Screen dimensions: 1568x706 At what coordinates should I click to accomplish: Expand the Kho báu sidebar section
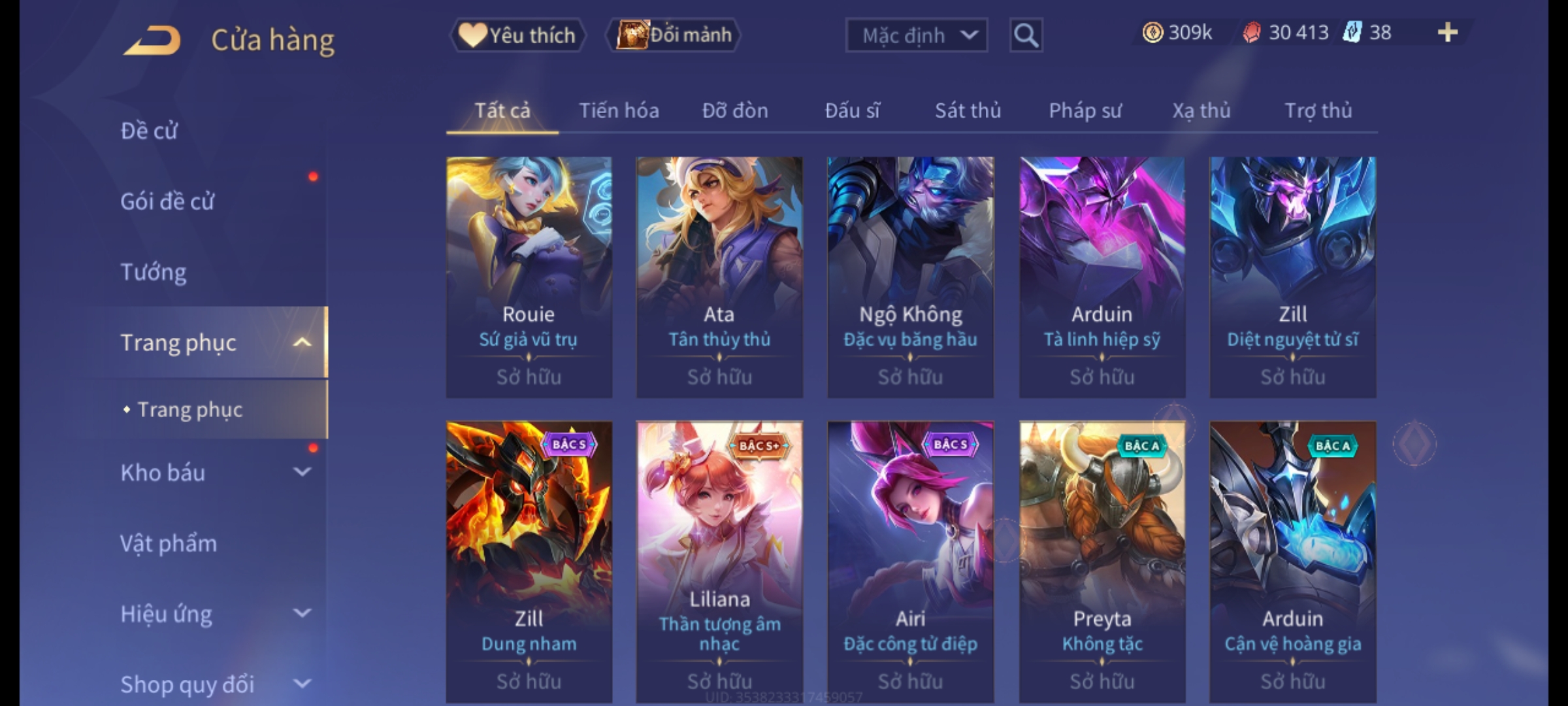pos(302,472)
